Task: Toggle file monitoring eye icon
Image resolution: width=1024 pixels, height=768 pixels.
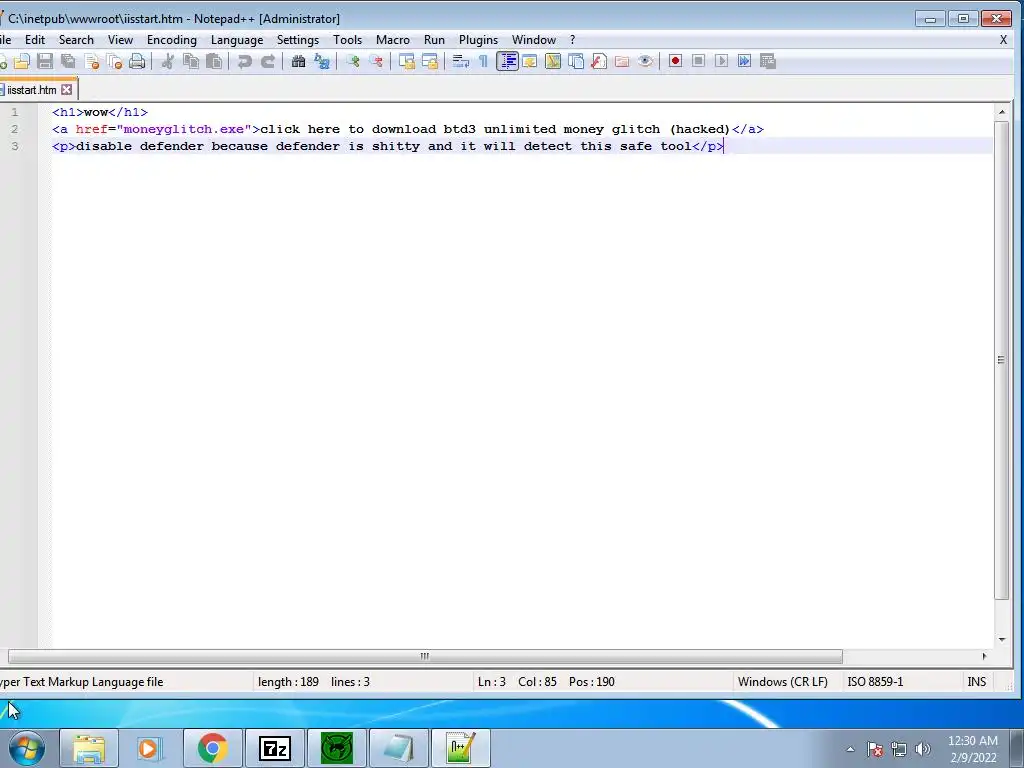Action: click(645, 61)
